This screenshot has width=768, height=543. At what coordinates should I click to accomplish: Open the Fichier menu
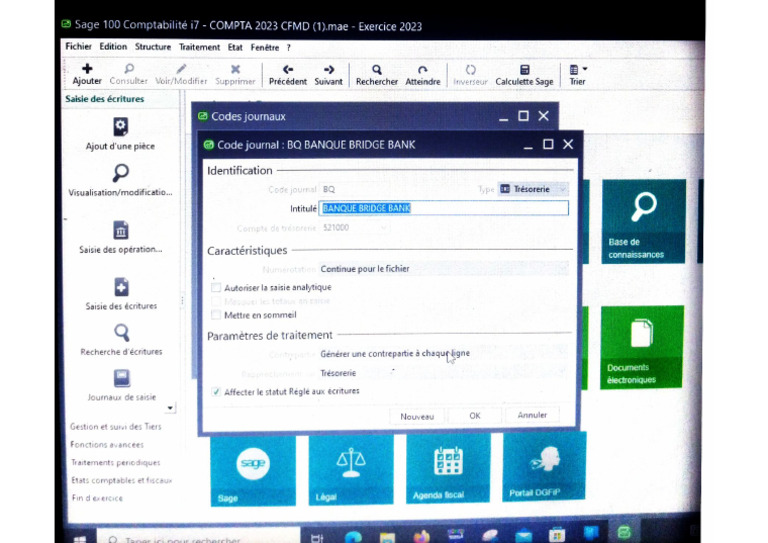click(x=78, y=47)
